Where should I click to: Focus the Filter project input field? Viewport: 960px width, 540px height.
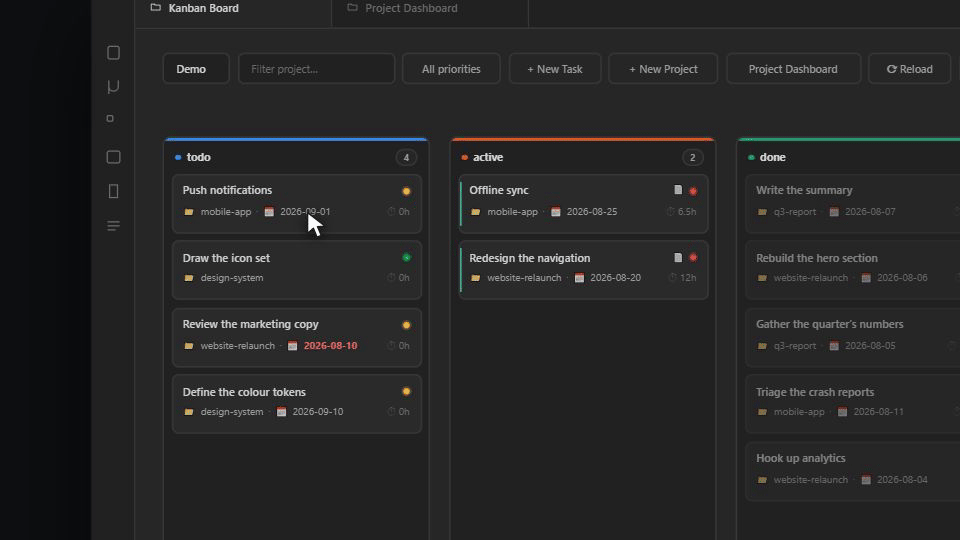pos(317,69)
